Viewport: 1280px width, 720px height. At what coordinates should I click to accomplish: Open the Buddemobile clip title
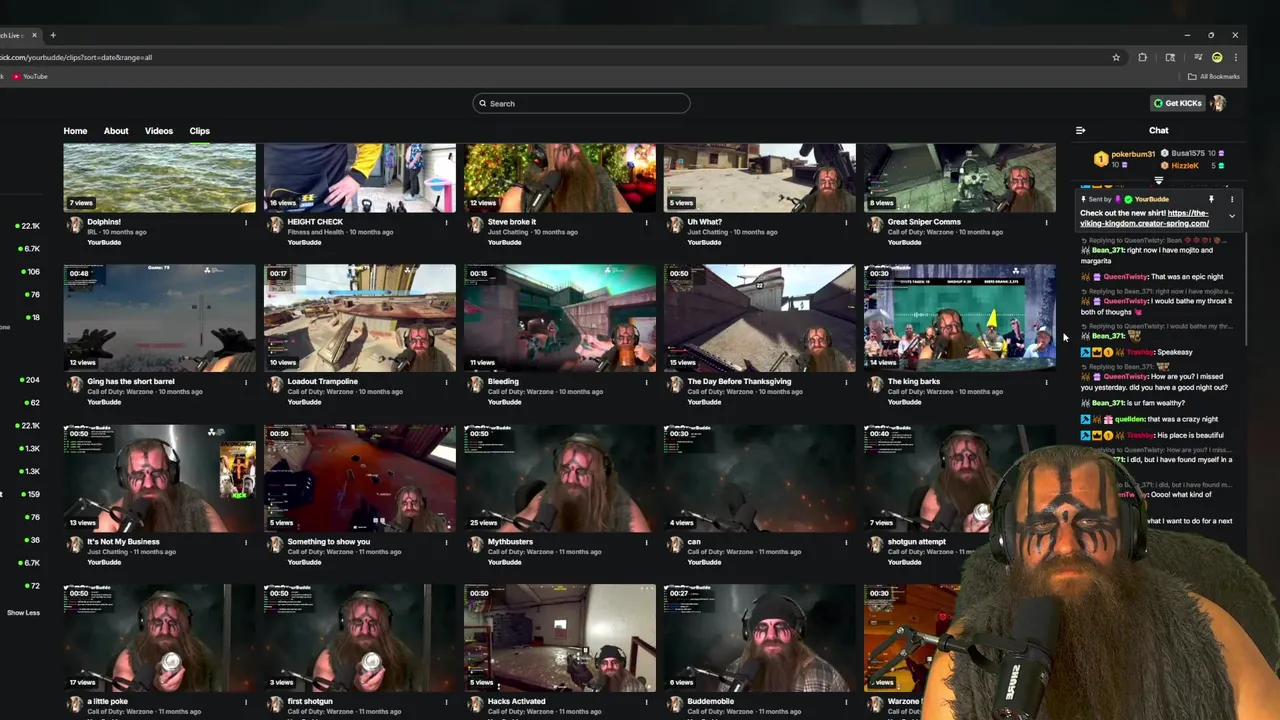pyautogui.click(x=712, y=702)
